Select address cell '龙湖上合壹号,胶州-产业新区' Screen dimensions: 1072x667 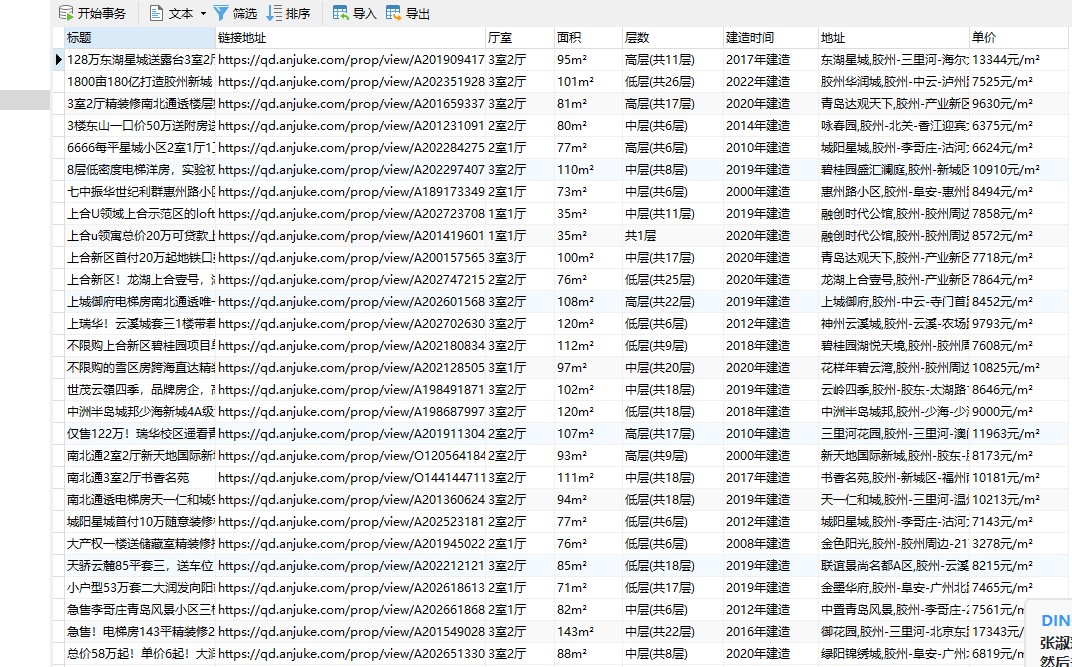894,280
